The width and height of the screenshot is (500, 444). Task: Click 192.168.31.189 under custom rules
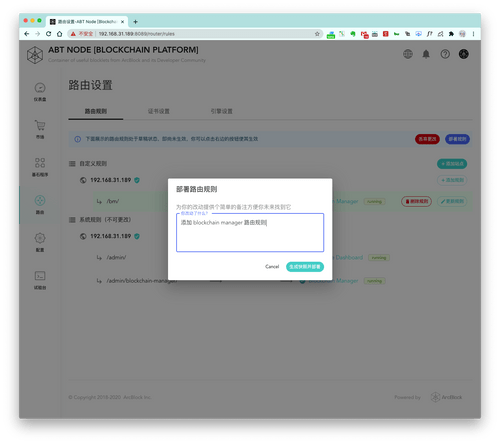click(110, 180)
